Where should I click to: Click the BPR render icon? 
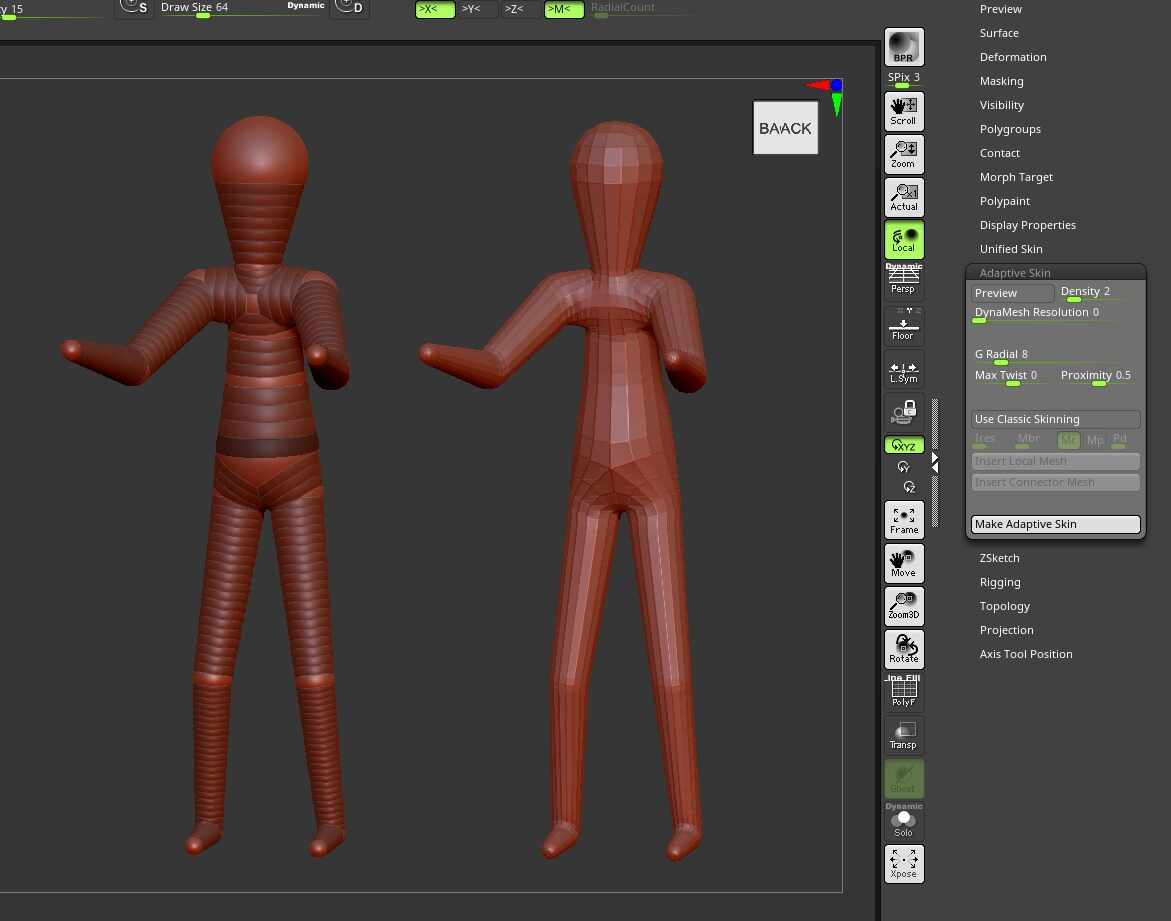pos(903,46)
